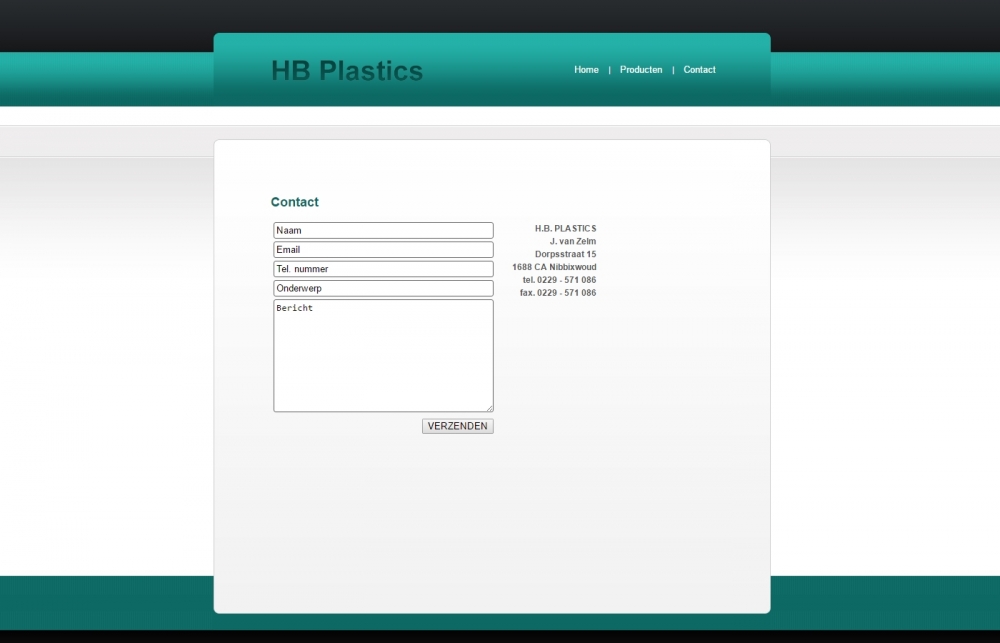The height and width of the screenshot is (643, 1000).
Task: Select the tel. 0229 - 571 086 line
Action: tap(559, 280)
